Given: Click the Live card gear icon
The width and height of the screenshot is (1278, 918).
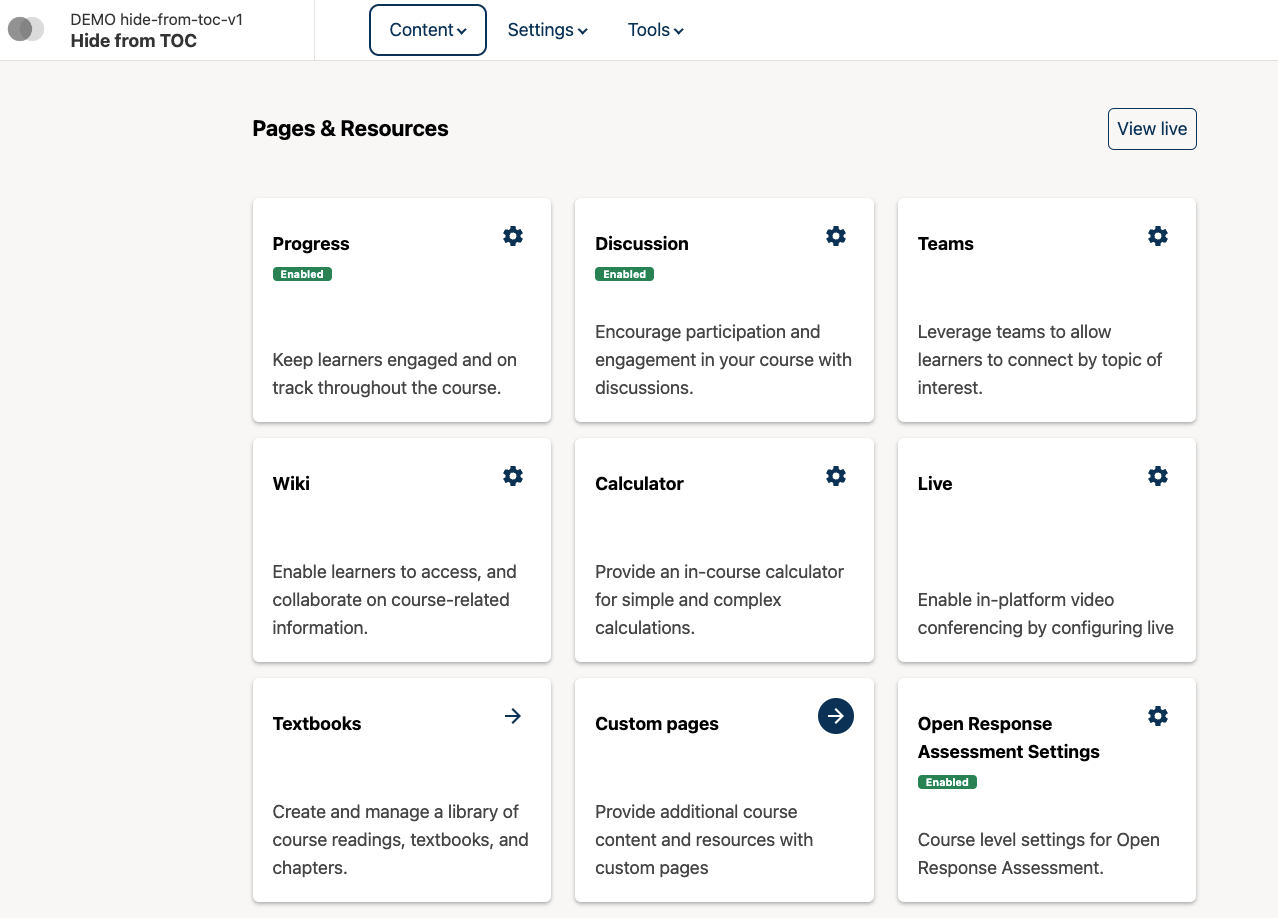Looking at the screenshot, I should pos(1158,476).
